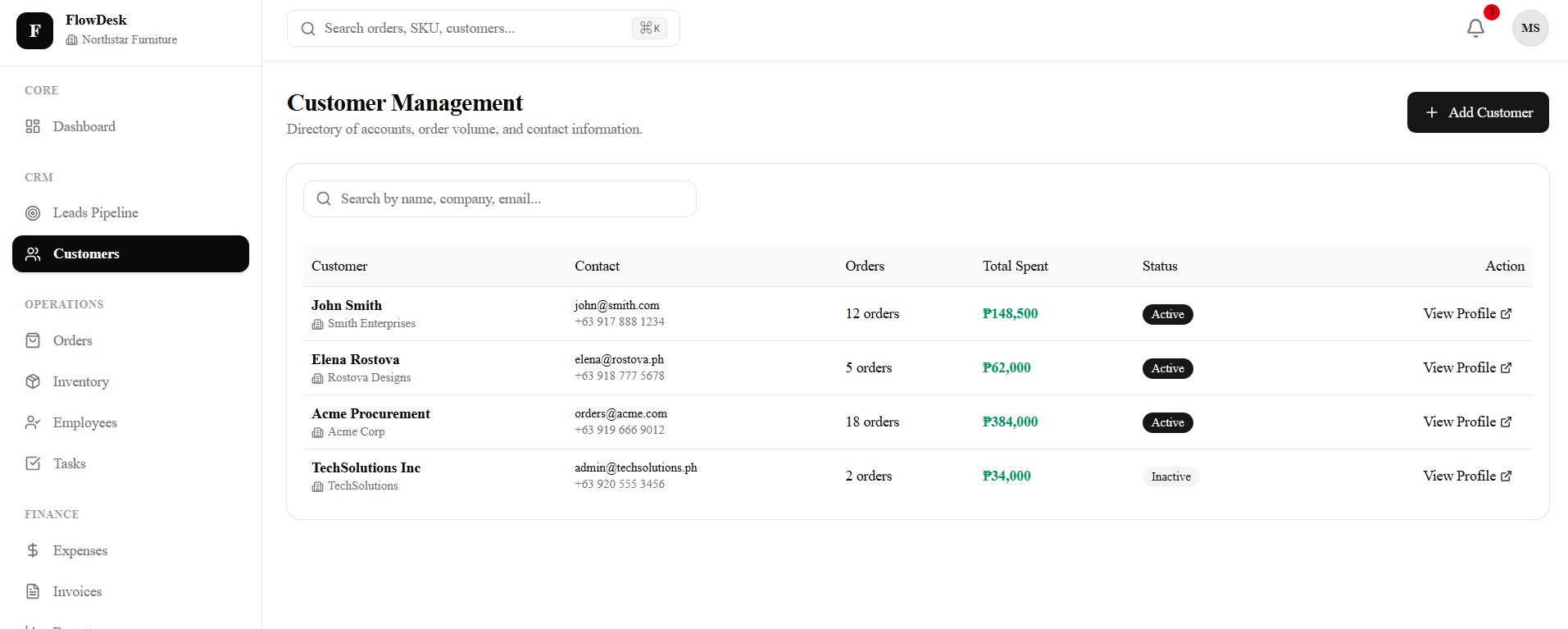Click the Employees person icon

coord(33,422)
